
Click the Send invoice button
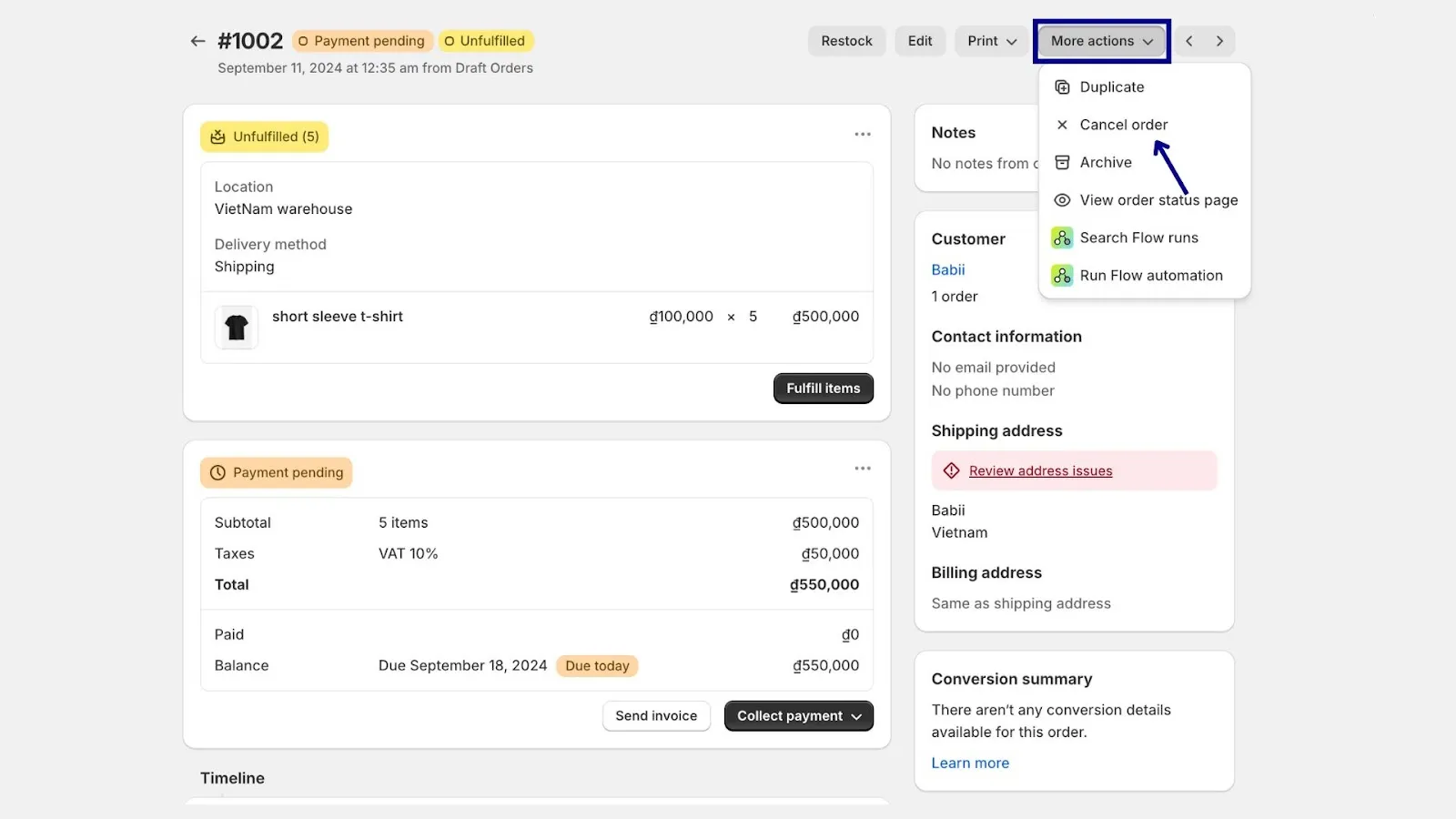(x=656, y=716)
